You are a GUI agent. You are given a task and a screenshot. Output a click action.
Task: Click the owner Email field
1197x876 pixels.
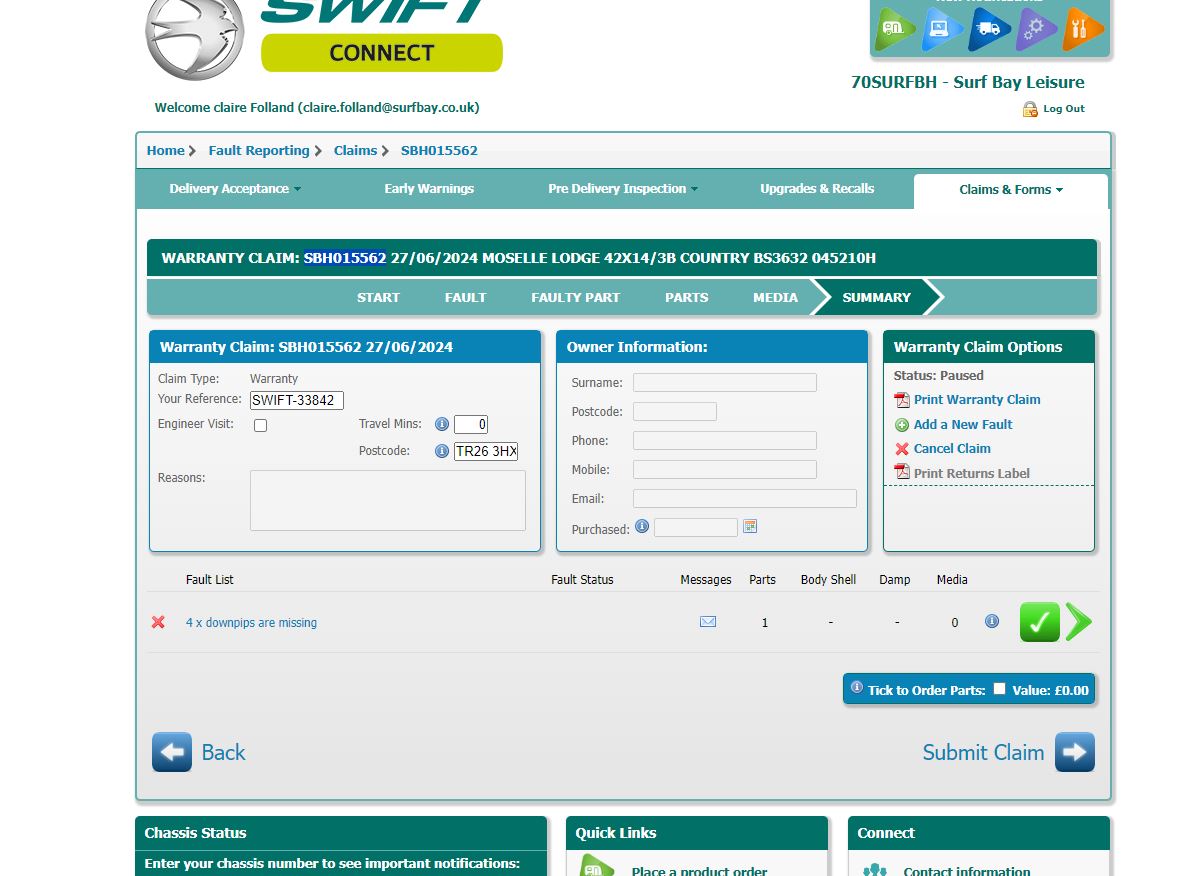click(x=744, y=498)
